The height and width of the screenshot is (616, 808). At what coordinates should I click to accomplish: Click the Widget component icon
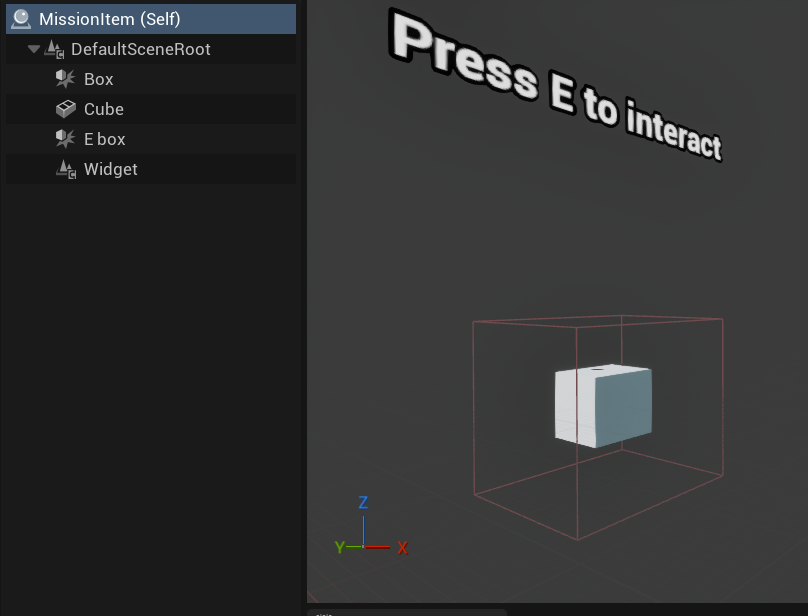66,169
